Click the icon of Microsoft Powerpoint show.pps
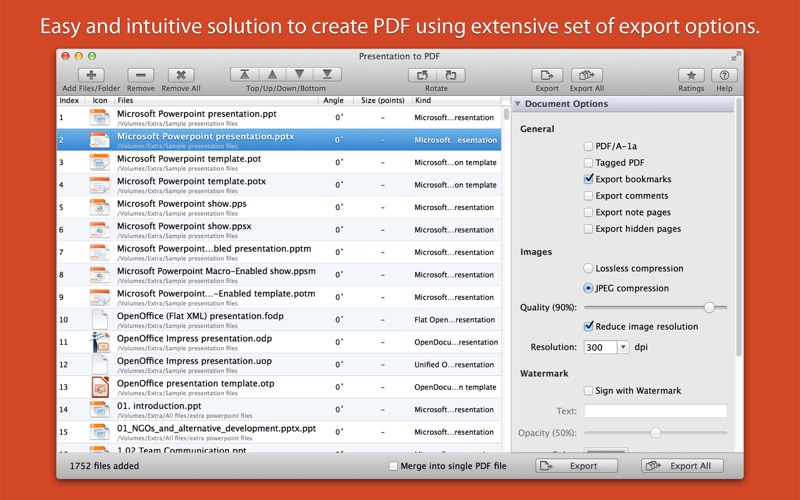Image resolution: width=800 pixels, height=500 pixels. click(x=99, y=207)
